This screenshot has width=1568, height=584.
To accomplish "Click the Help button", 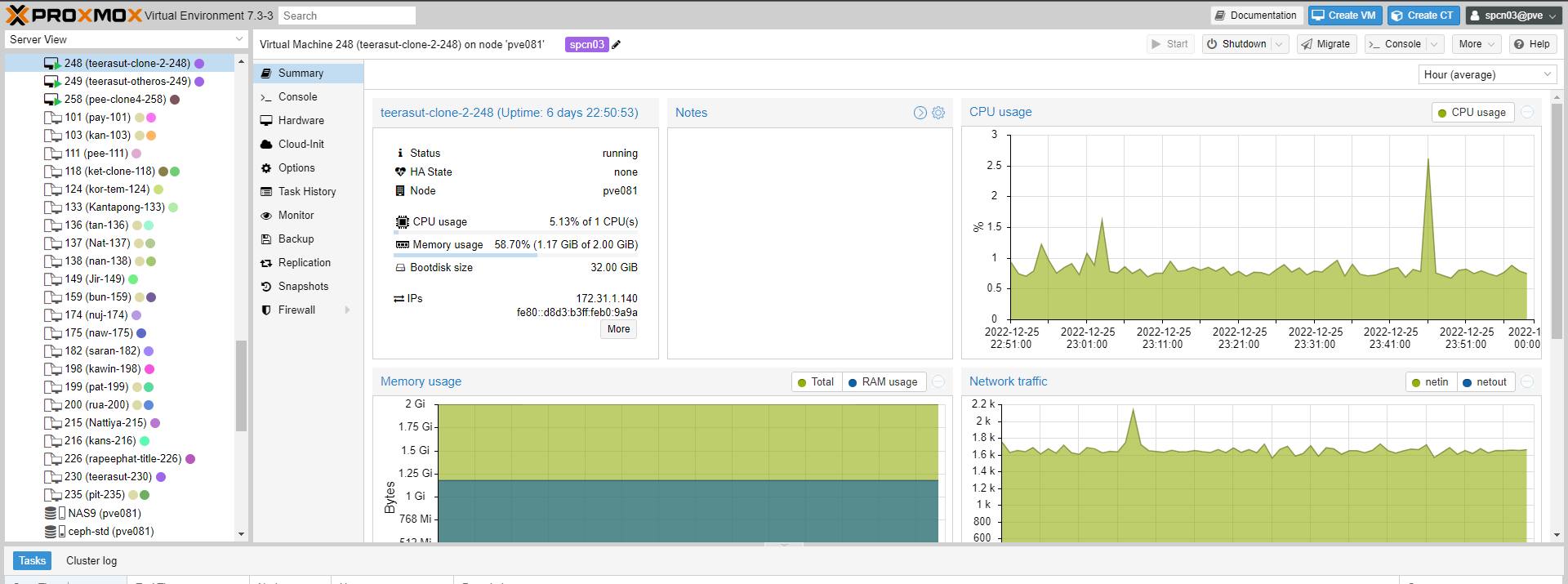I will tap(1532, 44).
